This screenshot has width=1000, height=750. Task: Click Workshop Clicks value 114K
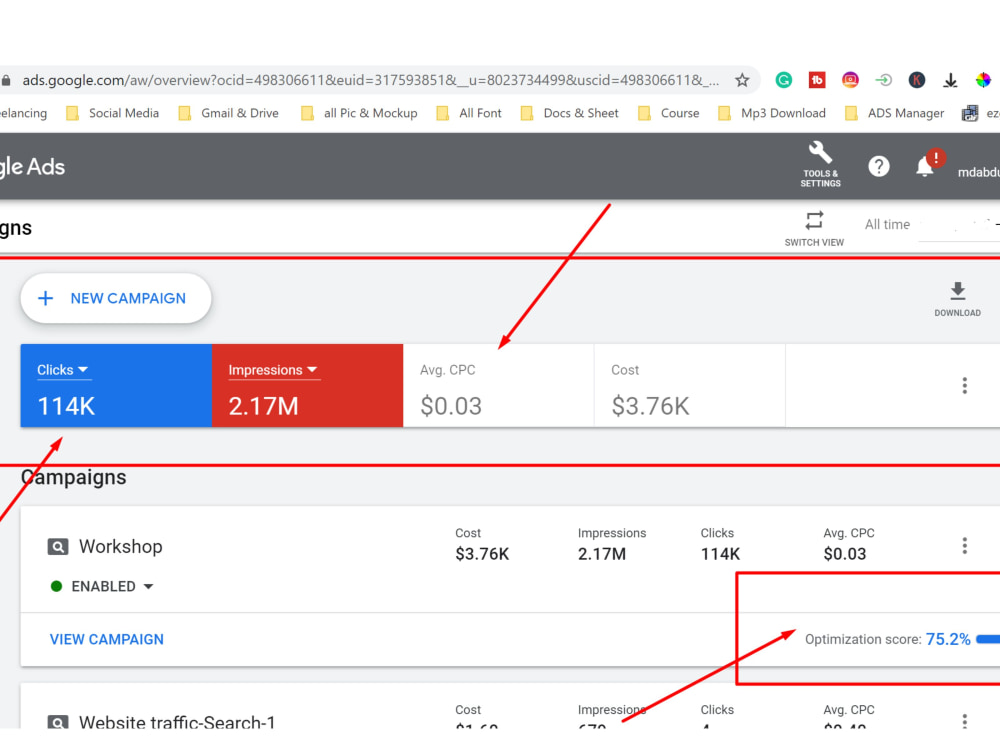tap(720, 554)
